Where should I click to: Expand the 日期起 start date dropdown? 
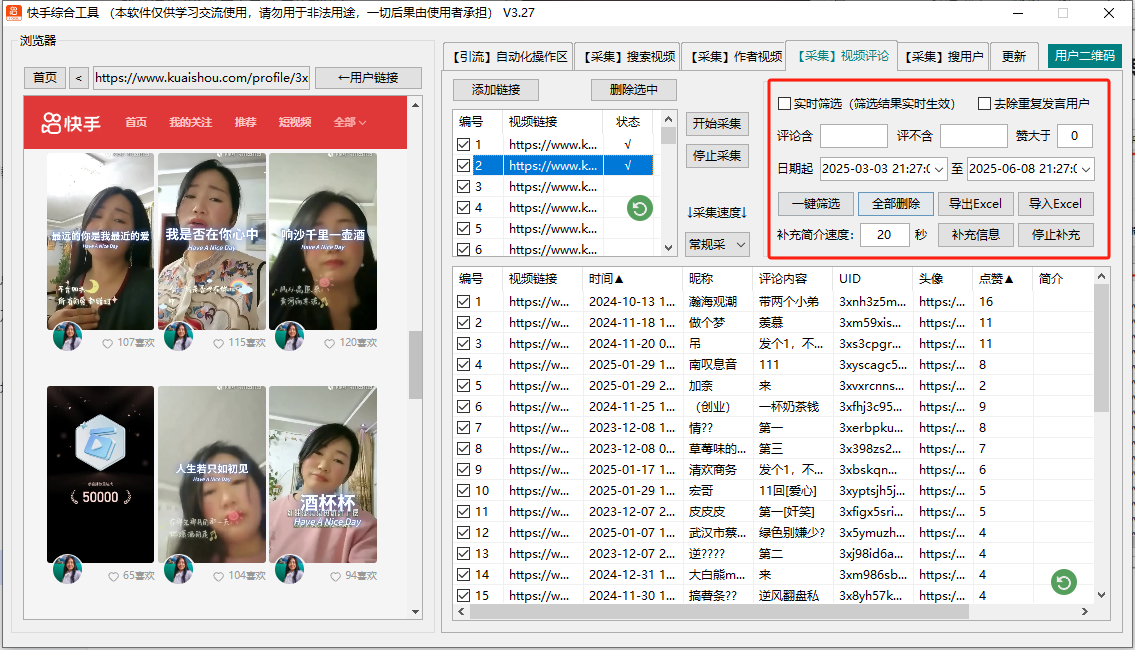pyautogui.click(x=938, y=169)
